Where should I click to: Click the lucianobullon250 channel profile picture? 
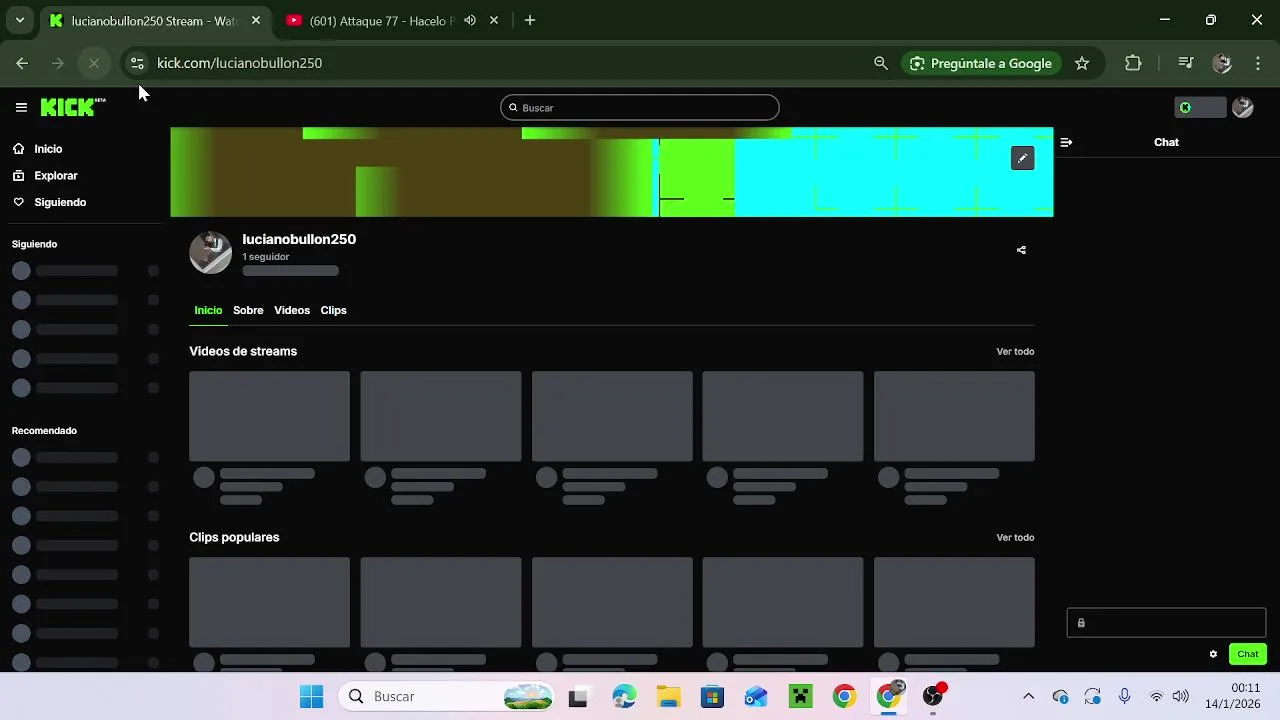click(x=211, y=253)
